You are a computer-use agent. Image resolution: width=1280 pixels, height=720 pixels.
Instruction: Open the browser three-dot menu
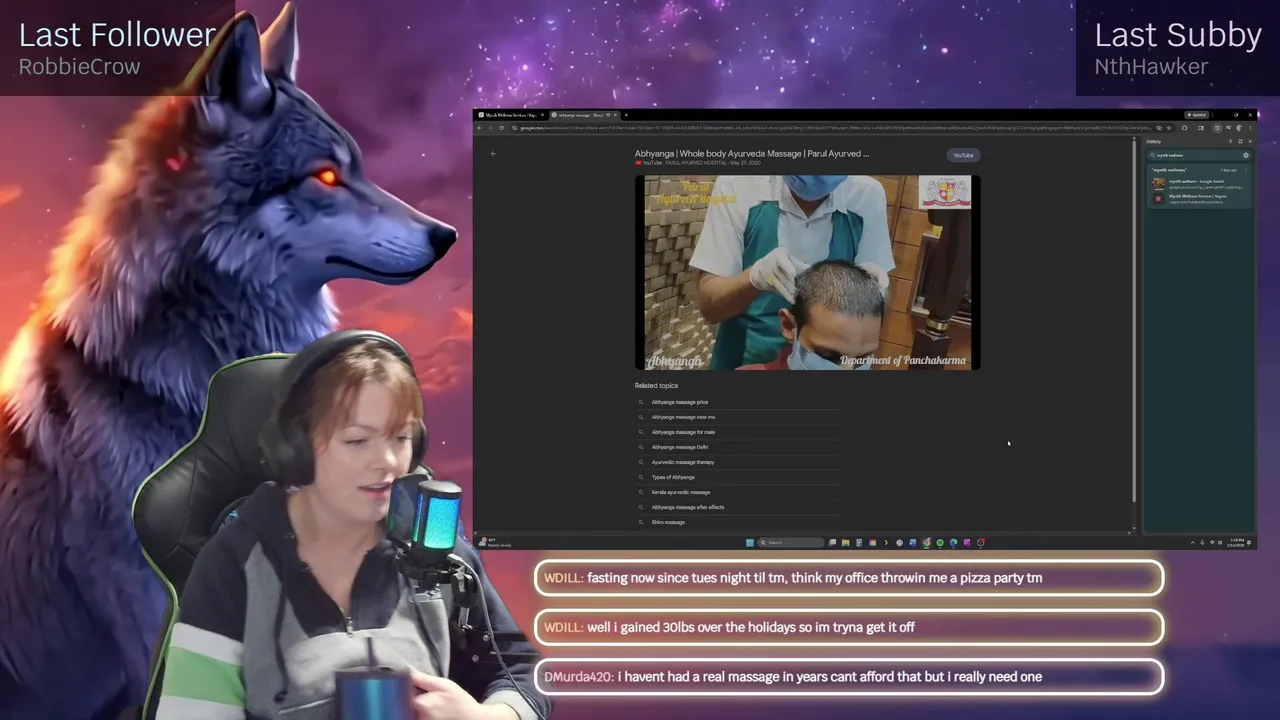(1250, 128)
